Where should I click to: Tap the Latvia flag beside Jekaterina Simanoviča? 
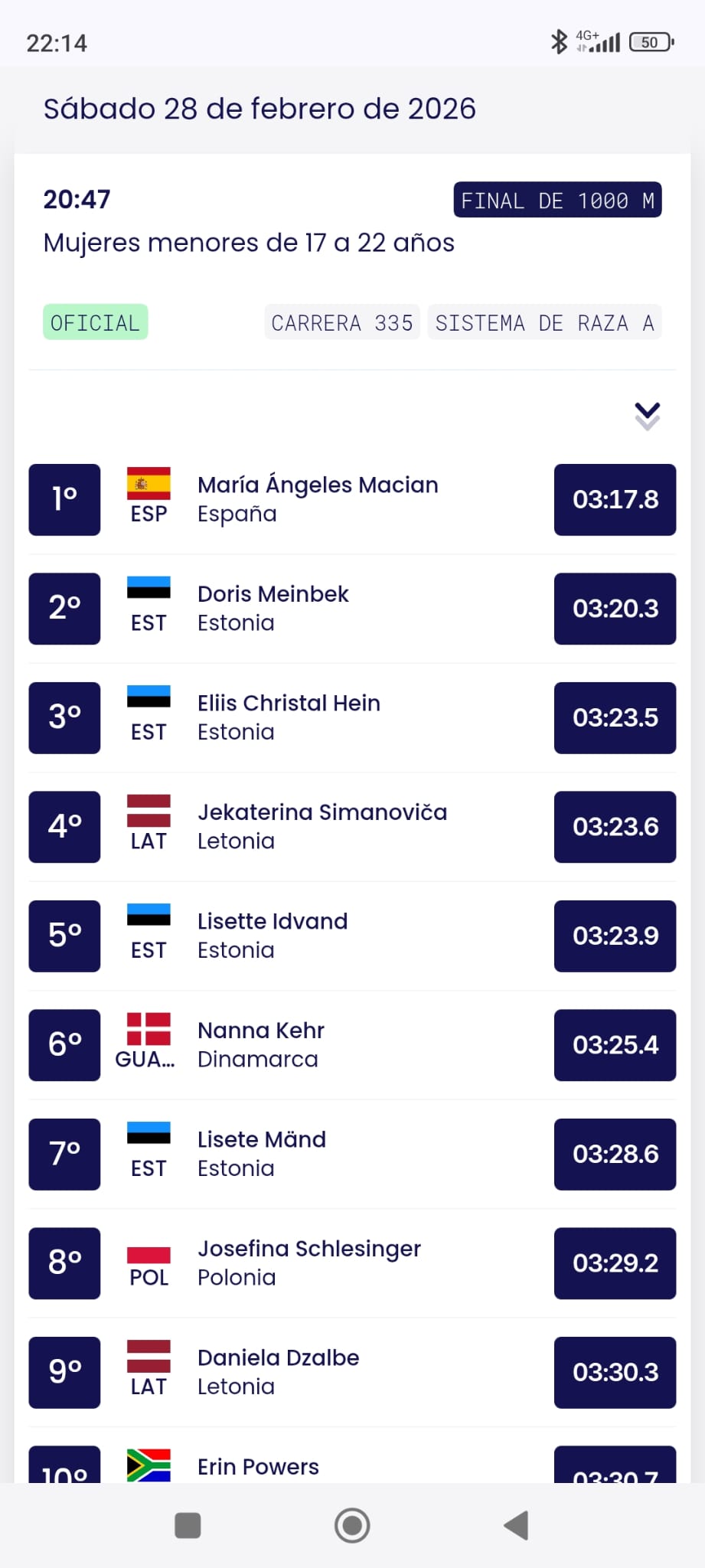point(149,811)
